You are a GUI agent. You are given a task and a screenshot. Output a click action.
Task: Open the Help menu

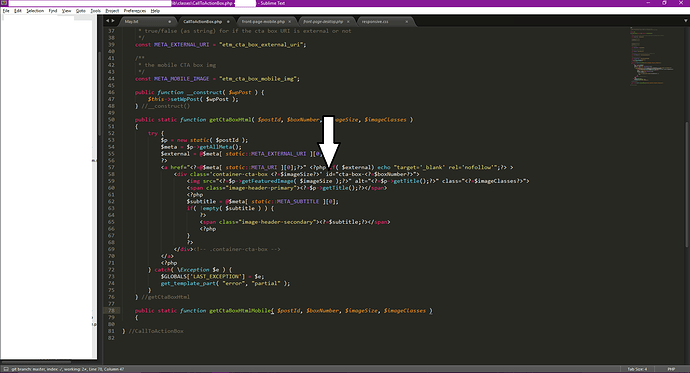point(155,11)
